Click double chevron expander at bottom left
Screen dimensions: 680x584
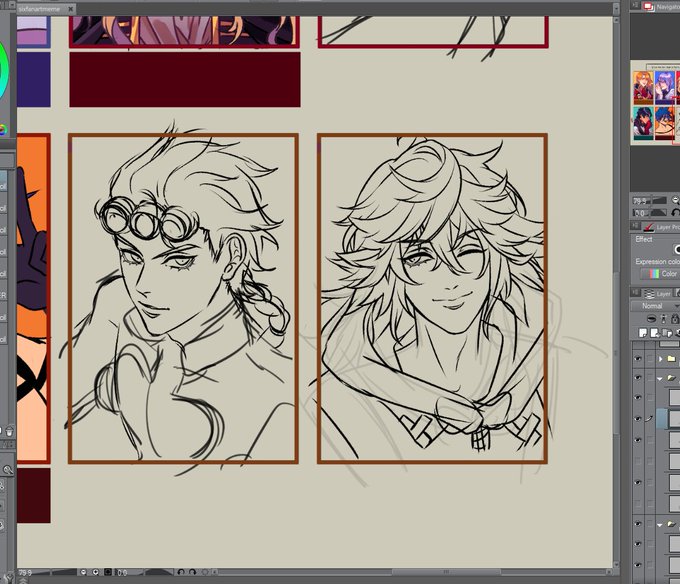[23, 580]
